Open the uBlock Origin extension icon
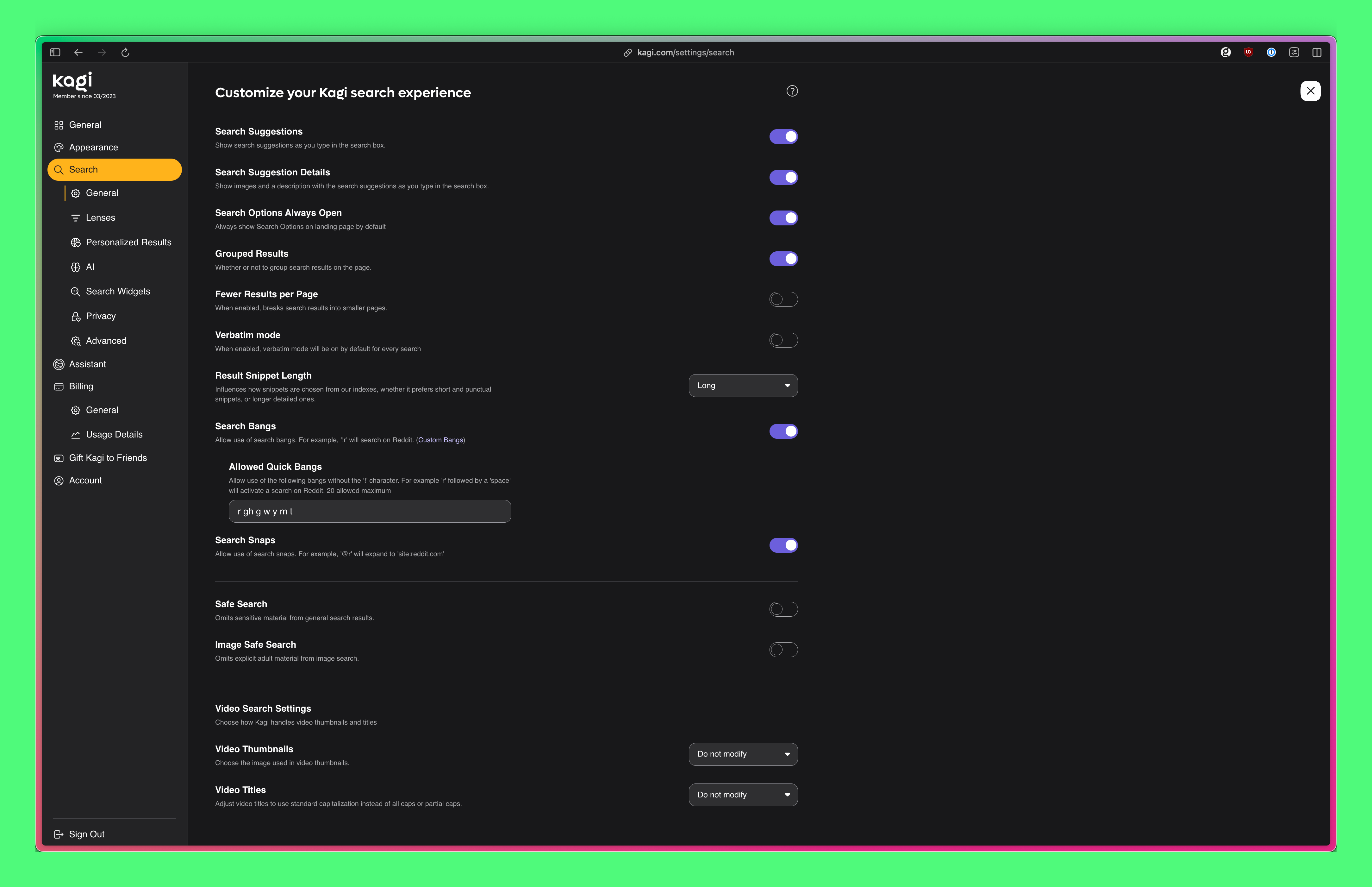Image resolution: width=1372 pixels, height=887 pixels. pyautogui.click(x=1248, y=53)
